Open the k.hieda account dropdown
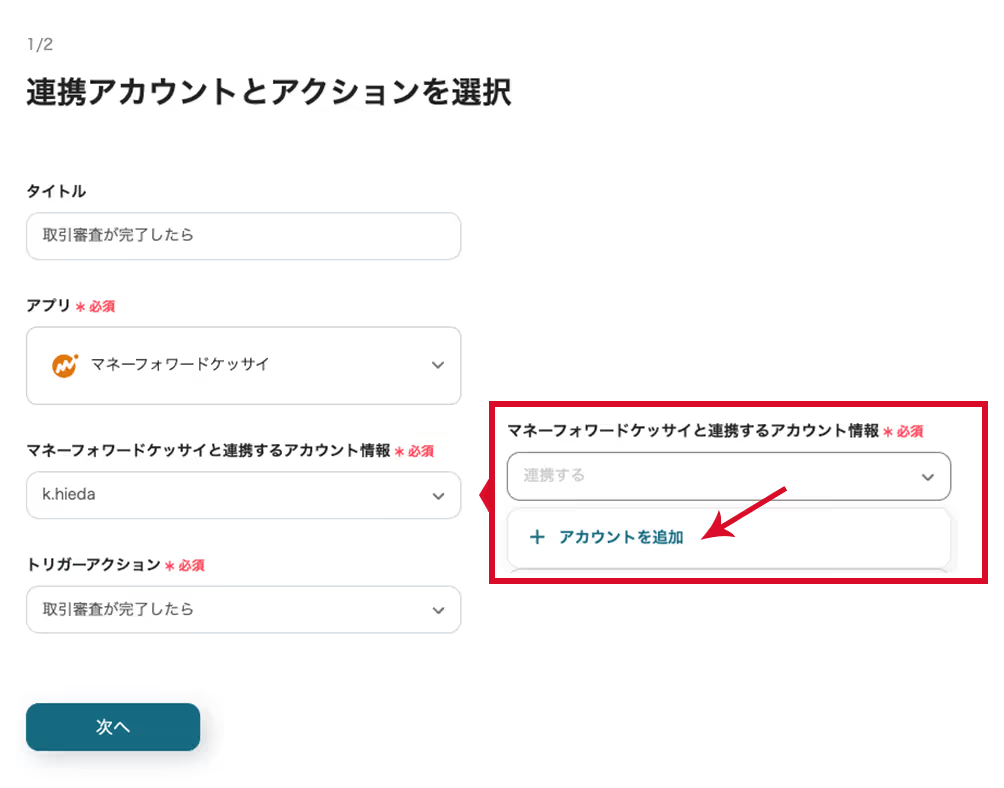 click(243, 495)
